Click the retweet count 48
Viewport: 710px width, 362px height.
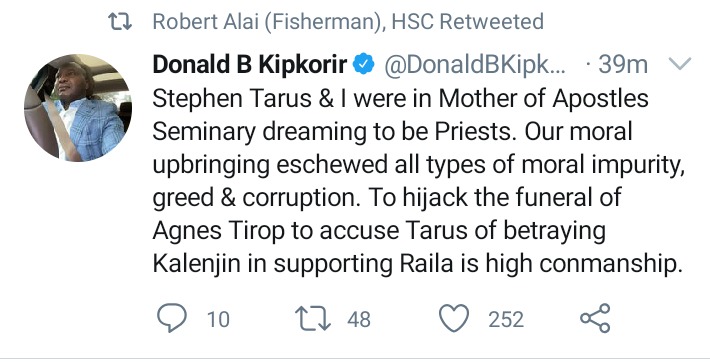click(359, 319)
